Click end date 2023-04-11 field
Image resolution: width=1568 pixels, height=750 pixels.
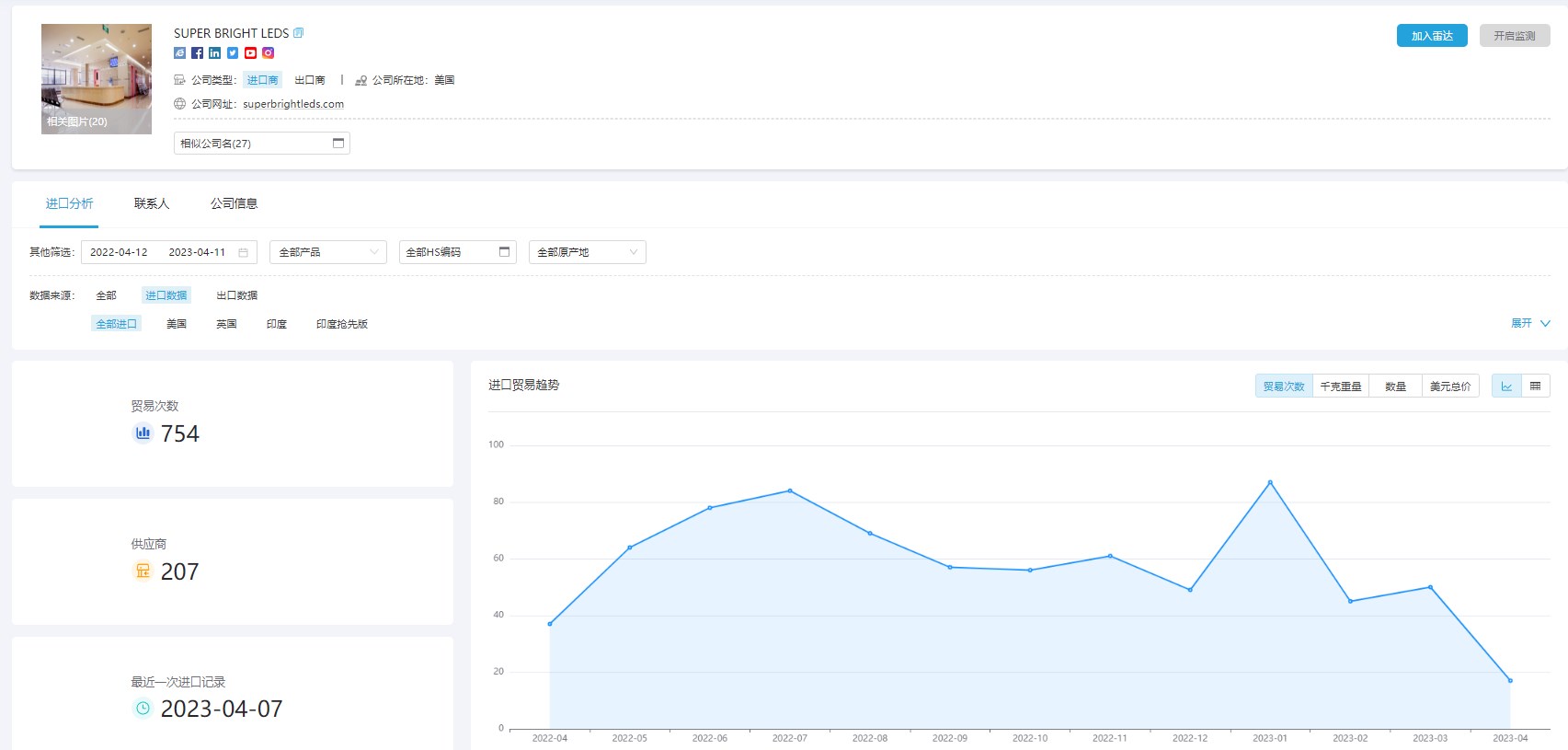(197, 252)
